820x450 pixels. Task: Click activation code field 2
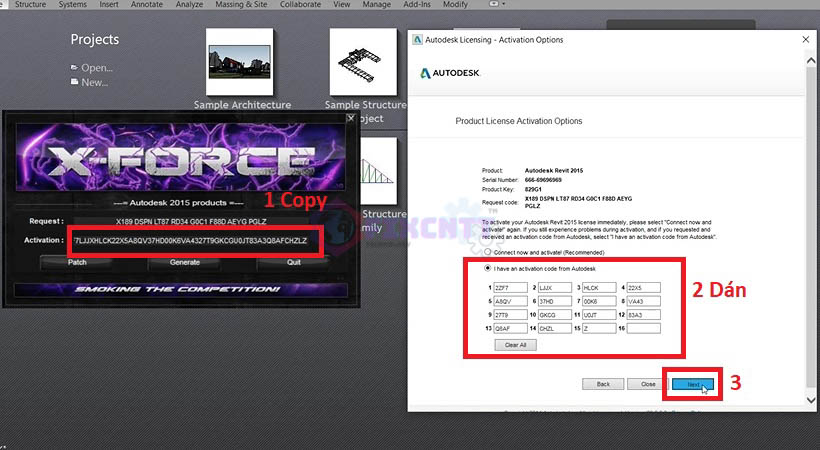pos(555,288)
